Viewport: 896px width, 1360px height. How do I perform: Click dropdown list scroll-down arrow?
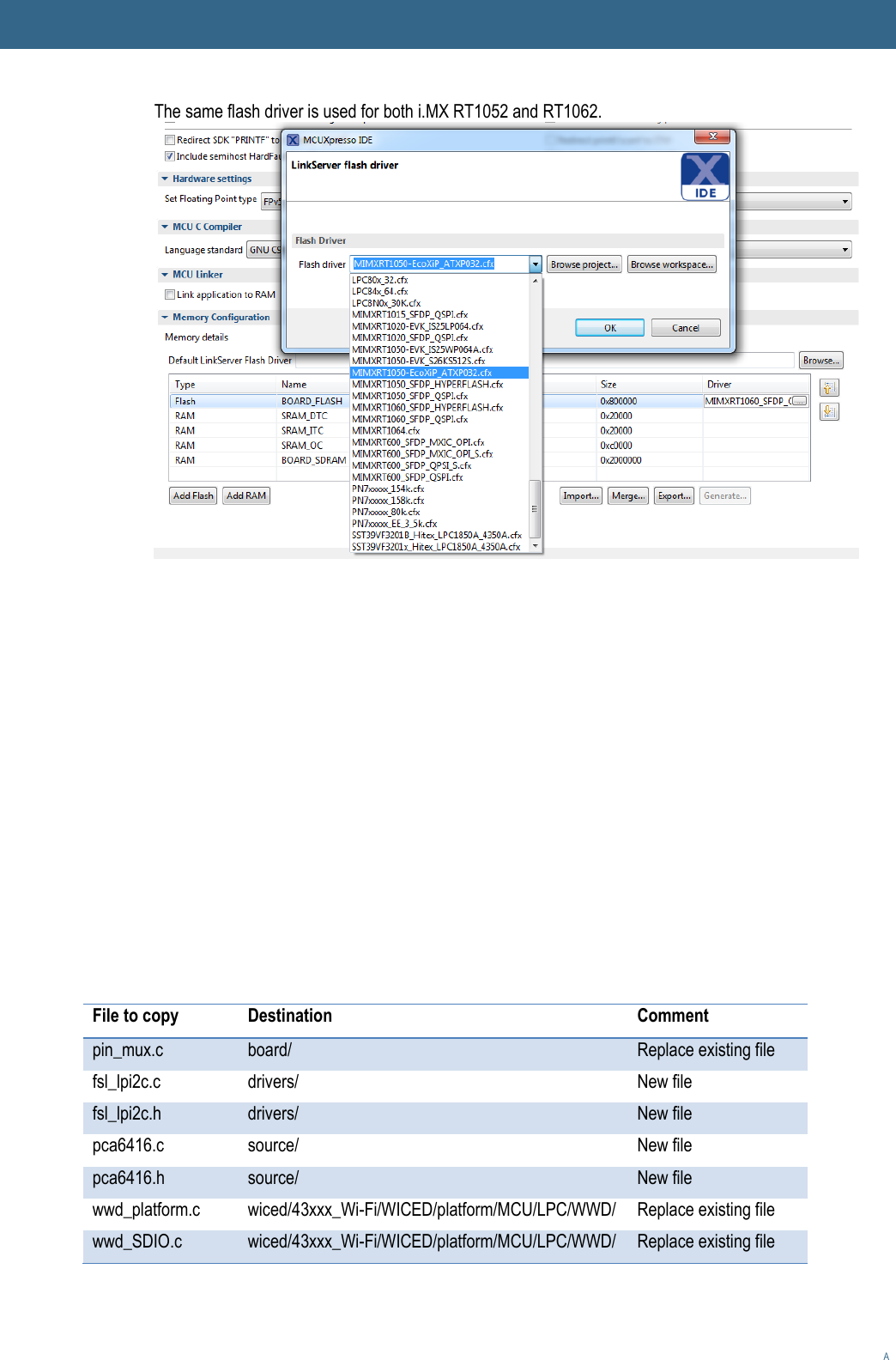click(x=536, y=546)
